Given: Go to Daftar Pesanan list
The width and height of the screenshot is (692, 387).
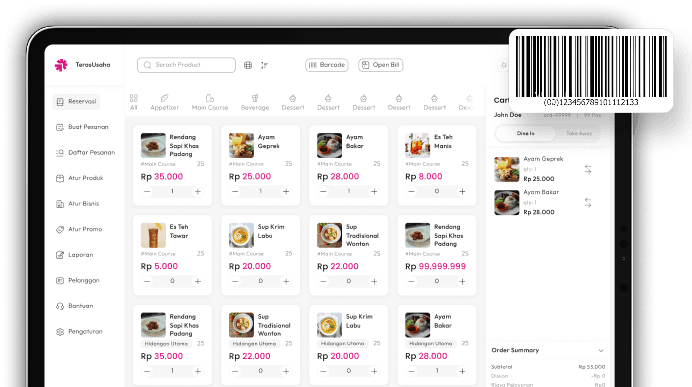Looking at the screenshot, I should tap(86, 153).
